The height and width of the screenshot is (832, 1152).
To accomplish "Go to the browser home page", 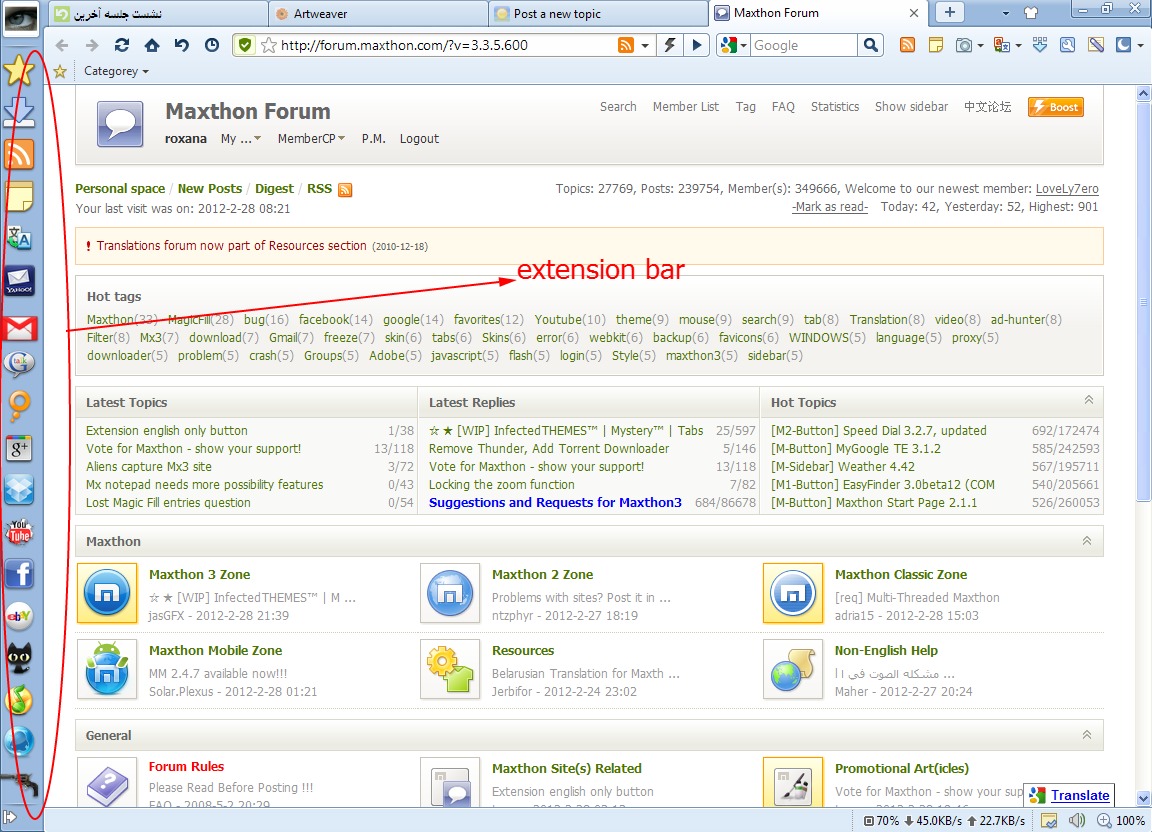I will 152,45.
